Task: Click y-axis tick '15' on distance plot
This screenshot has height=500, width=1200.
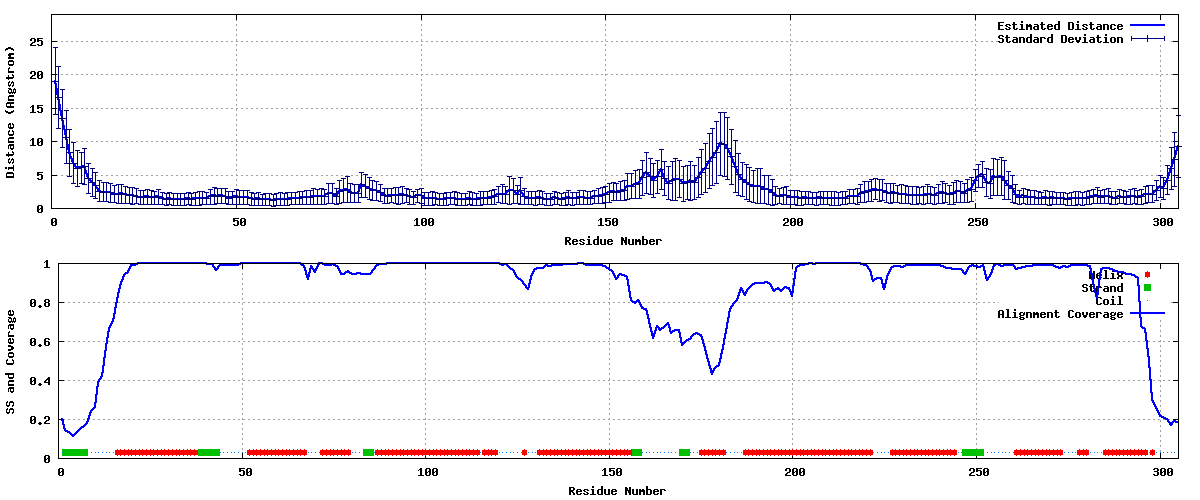Action: [x=37, y=109]
